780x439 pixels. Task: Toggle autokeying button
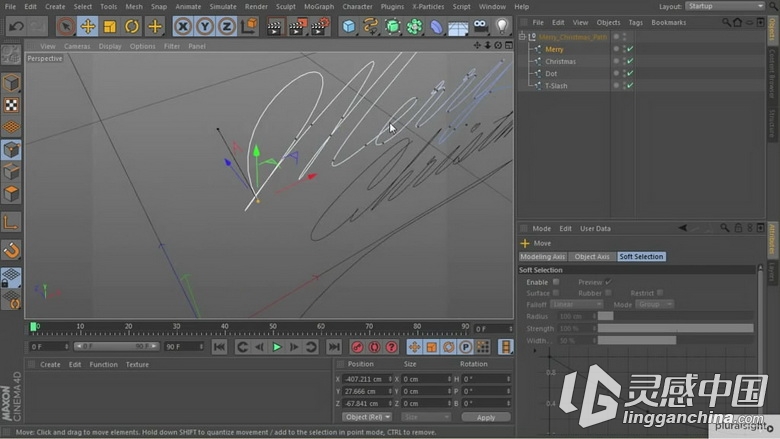point(374,347)
